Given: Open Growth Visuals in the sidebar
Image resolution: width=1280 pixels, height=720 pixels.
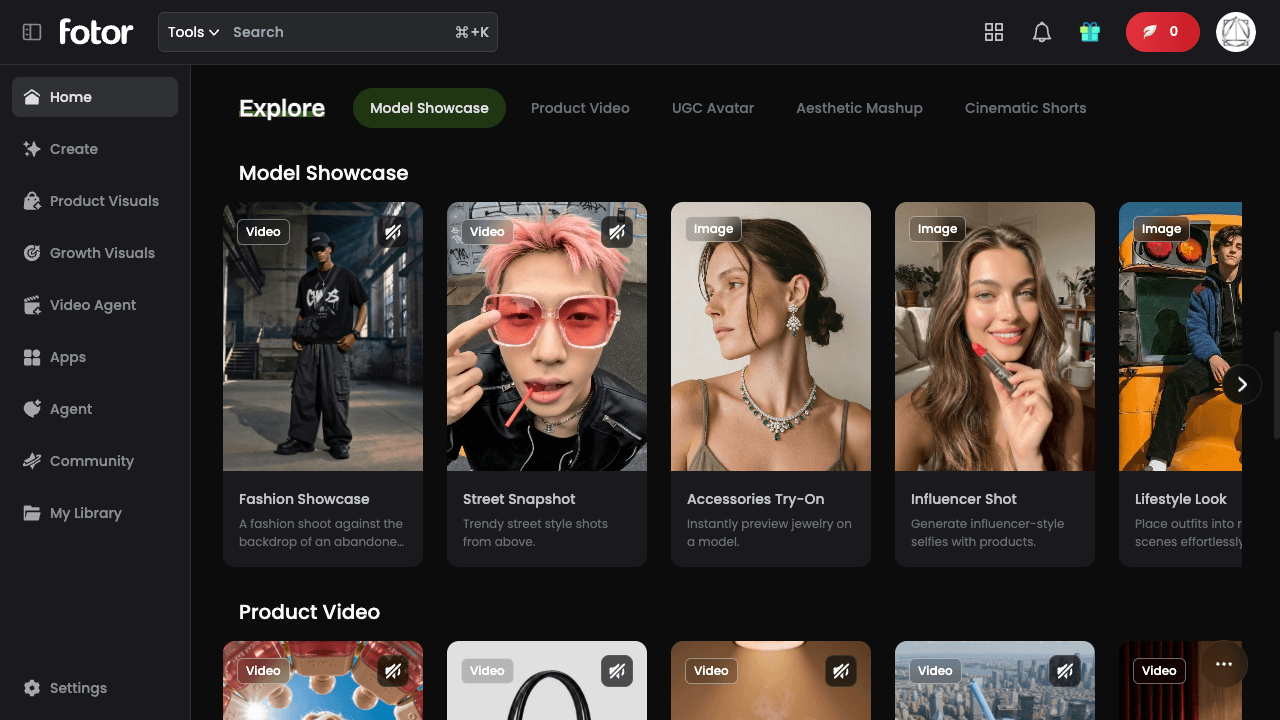Looking at the screenshot, I should point(95,253).
